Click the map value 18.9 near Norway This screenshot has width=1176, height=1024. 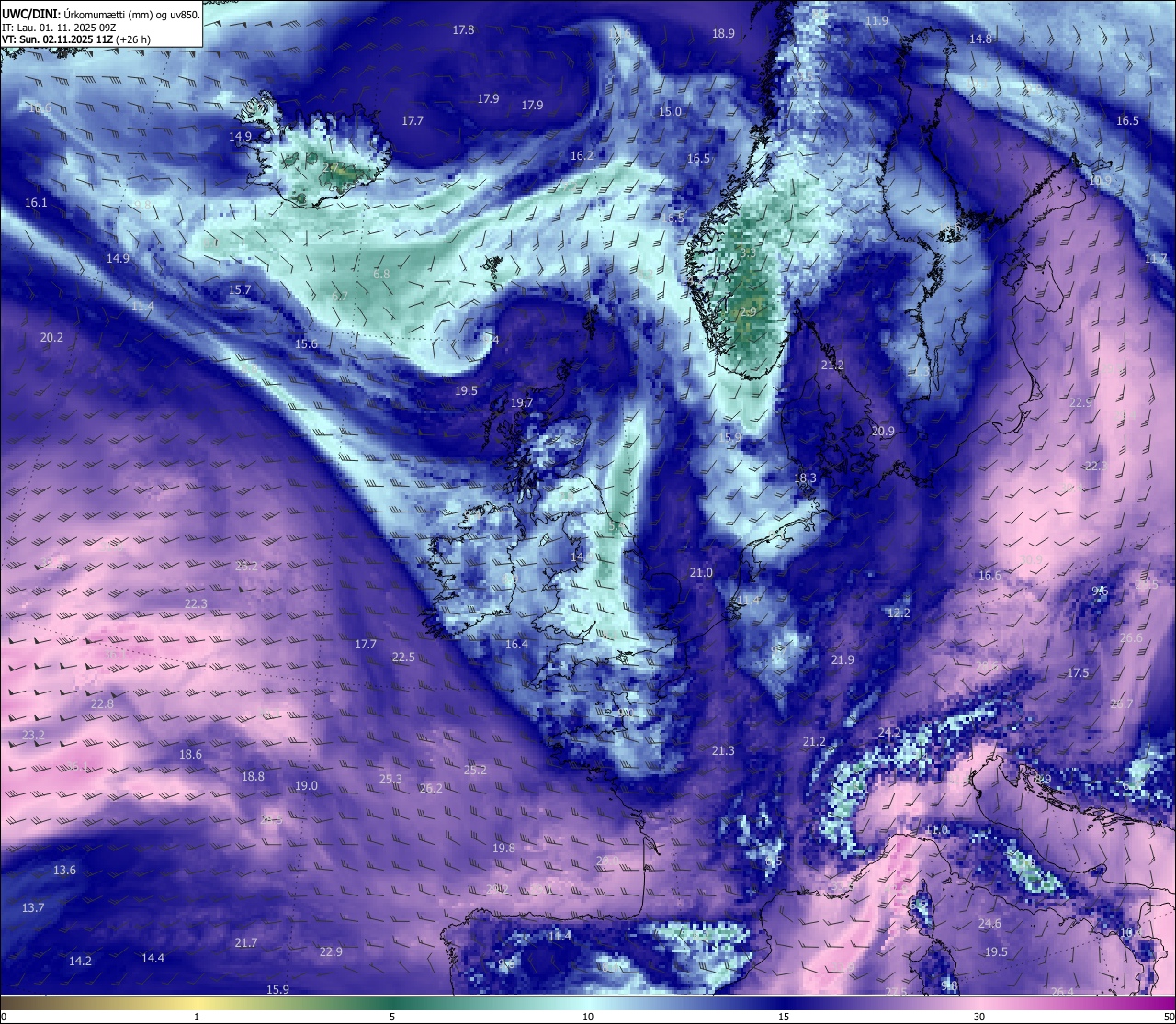tap(723, 34)
